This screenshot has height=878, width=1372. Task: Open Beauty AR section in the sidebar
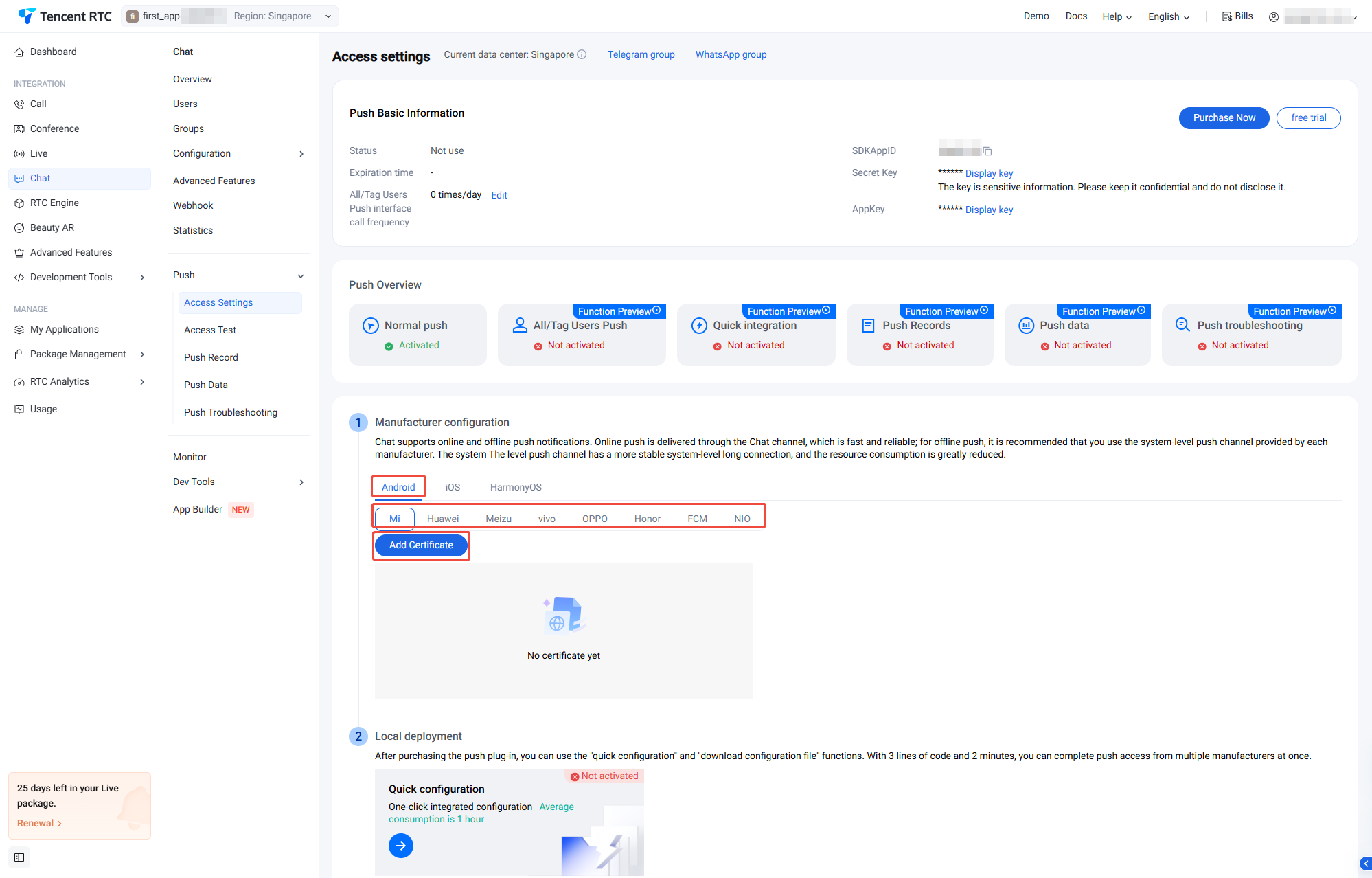coord(52,227)
